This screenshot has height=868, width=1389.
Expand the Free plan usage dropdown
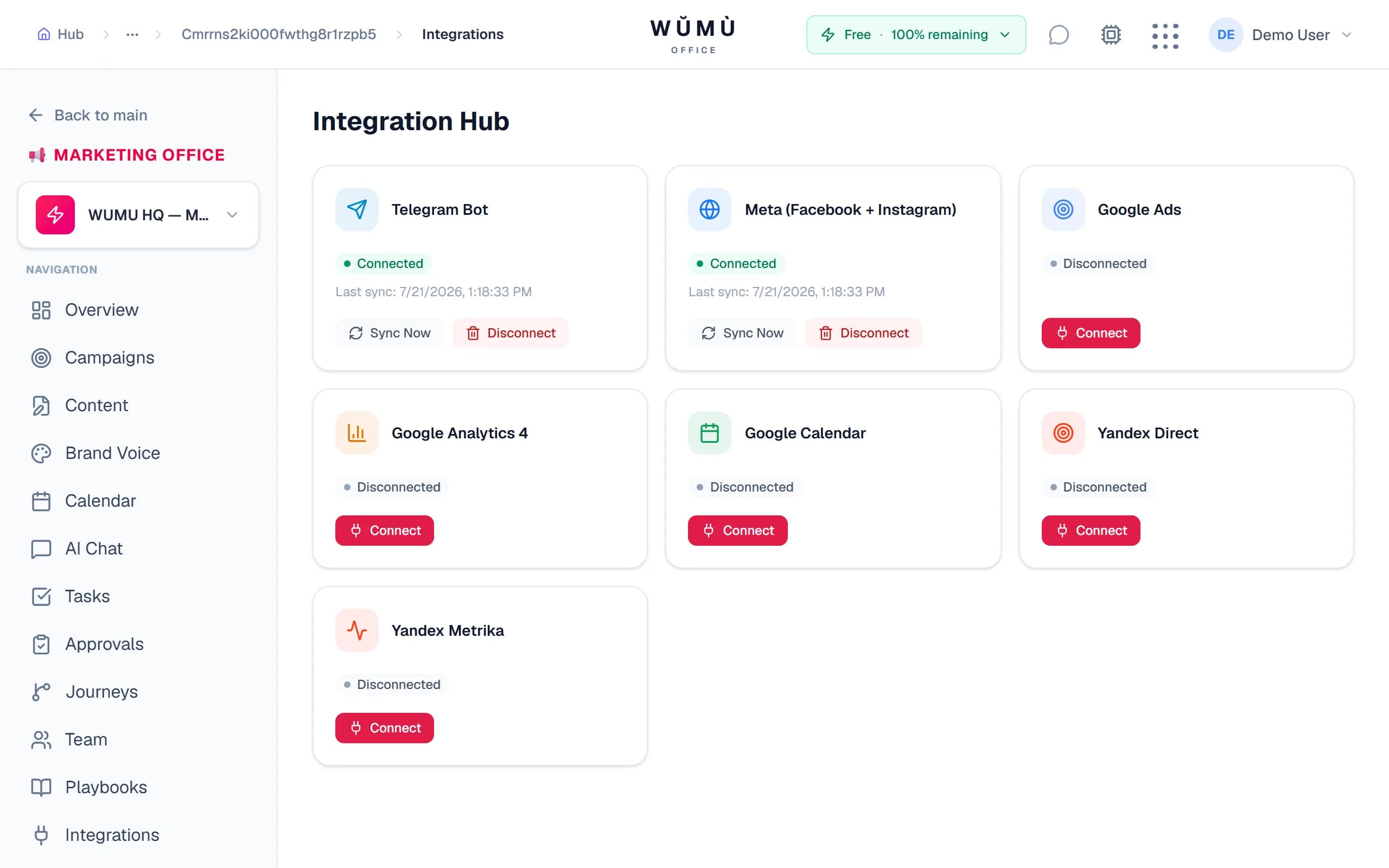[915, 34]
